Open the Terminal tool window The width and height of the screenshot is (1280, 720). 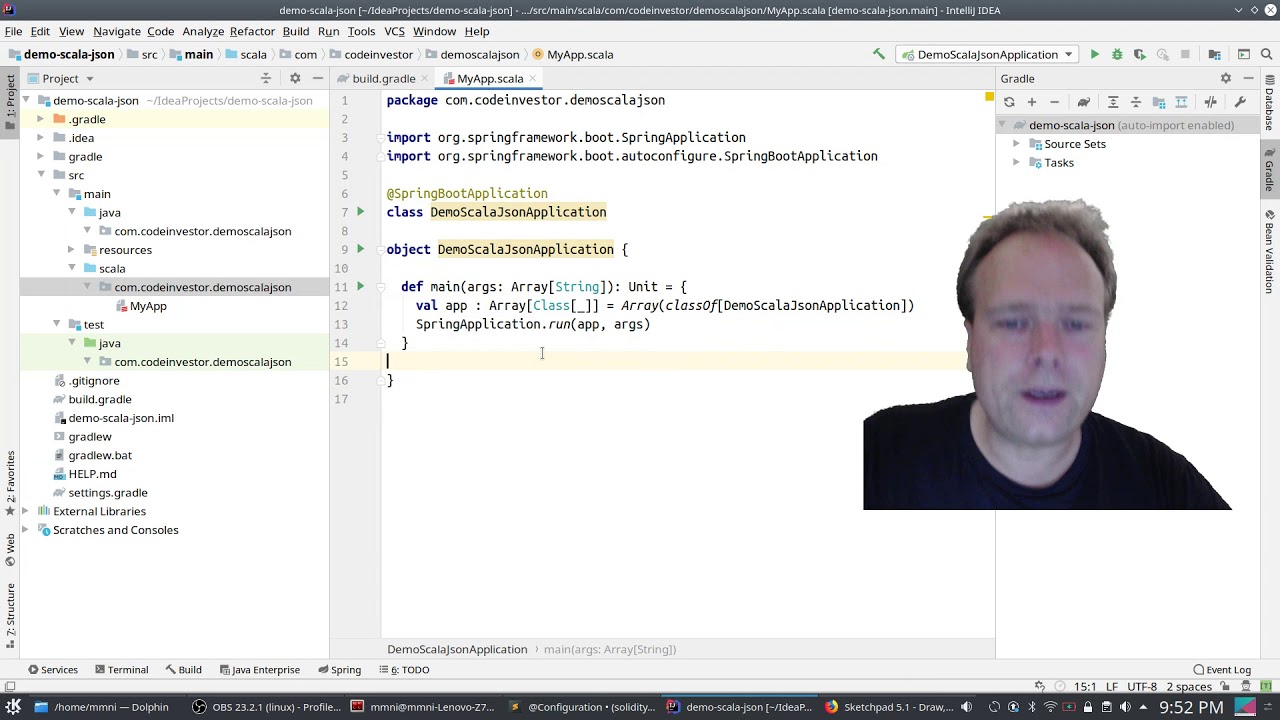click(120, 670)
